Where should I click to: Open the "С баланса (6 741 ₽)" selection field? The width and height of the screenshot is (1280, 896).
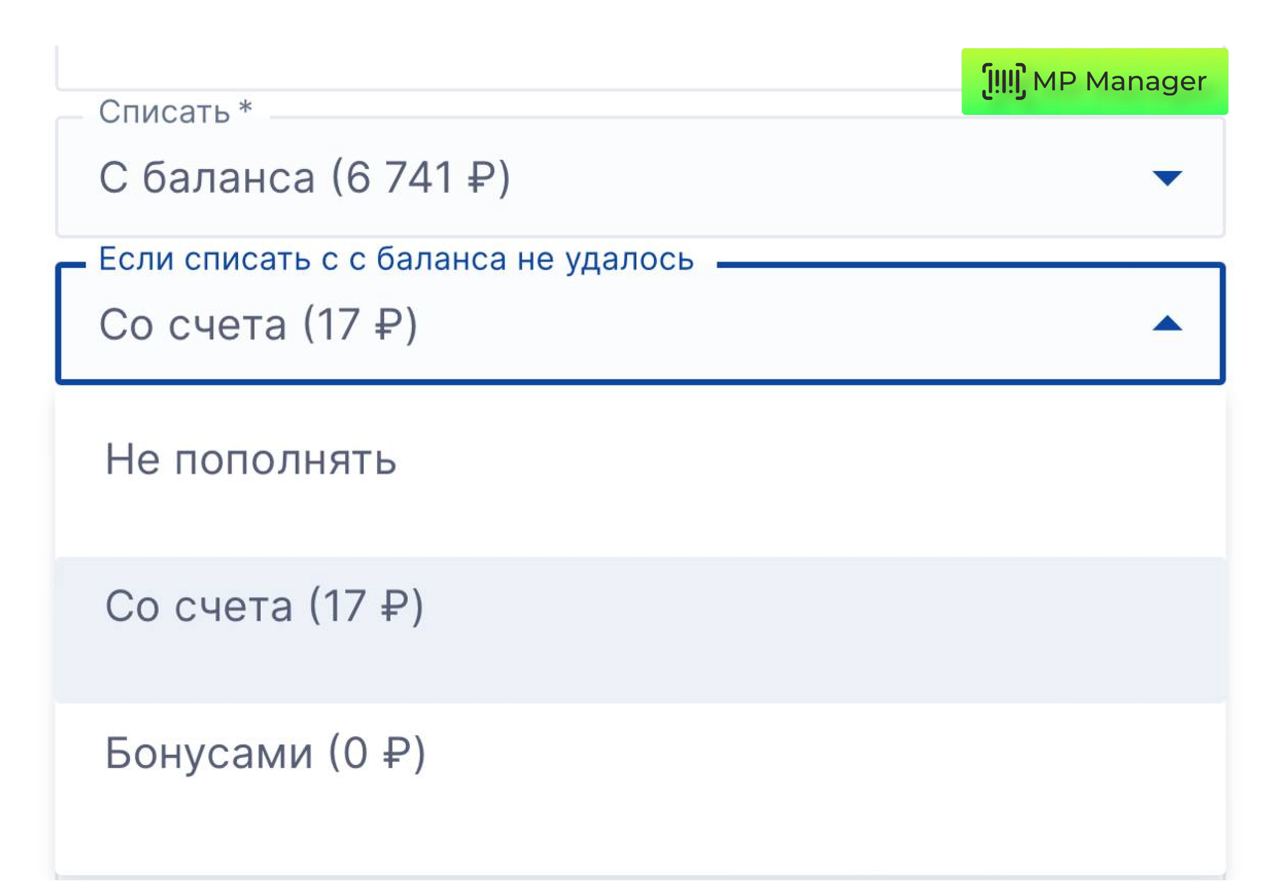tap(600, 179)
